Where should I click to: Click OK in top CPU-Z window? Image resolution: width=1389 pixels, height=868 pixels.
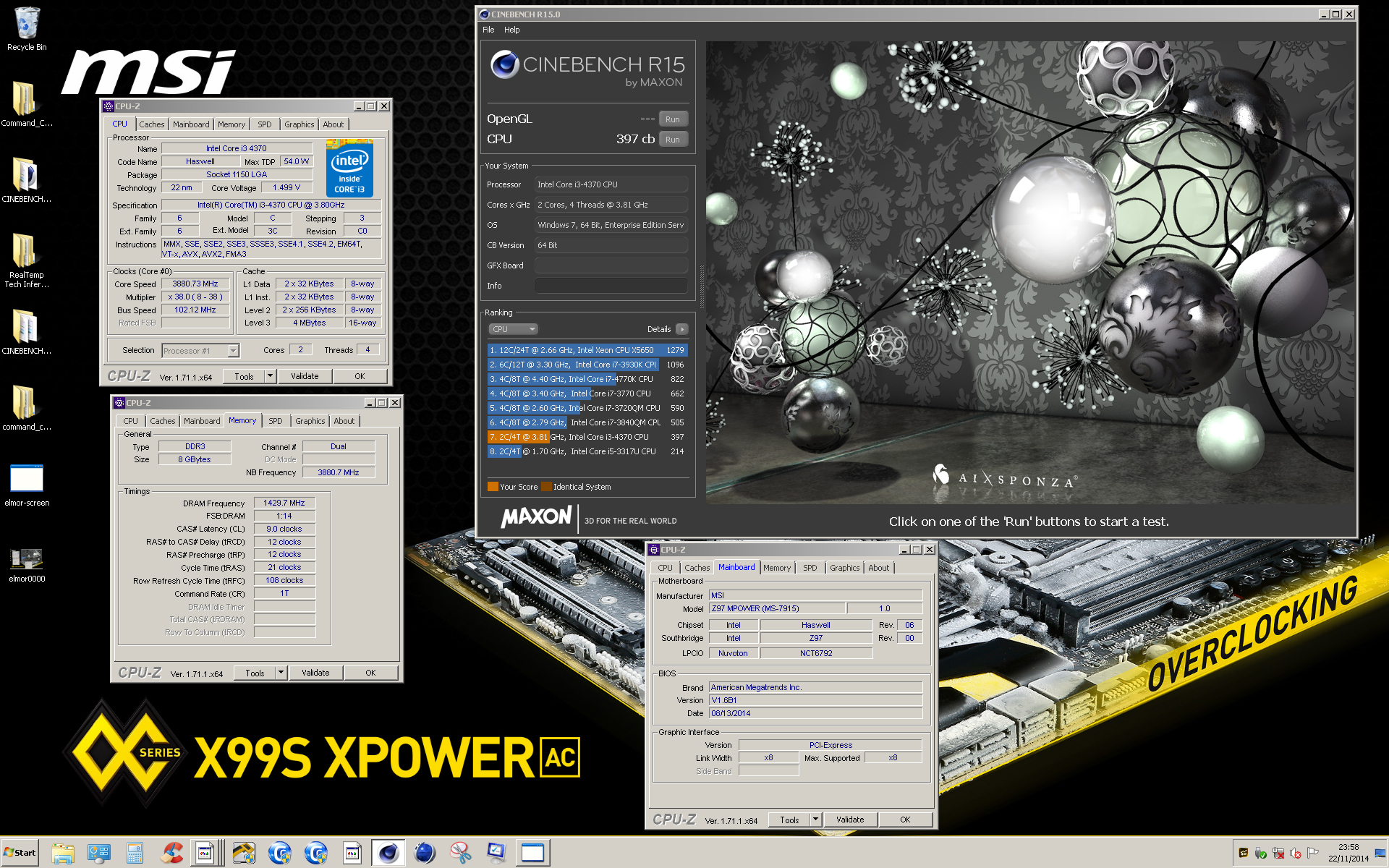[360, 376]
